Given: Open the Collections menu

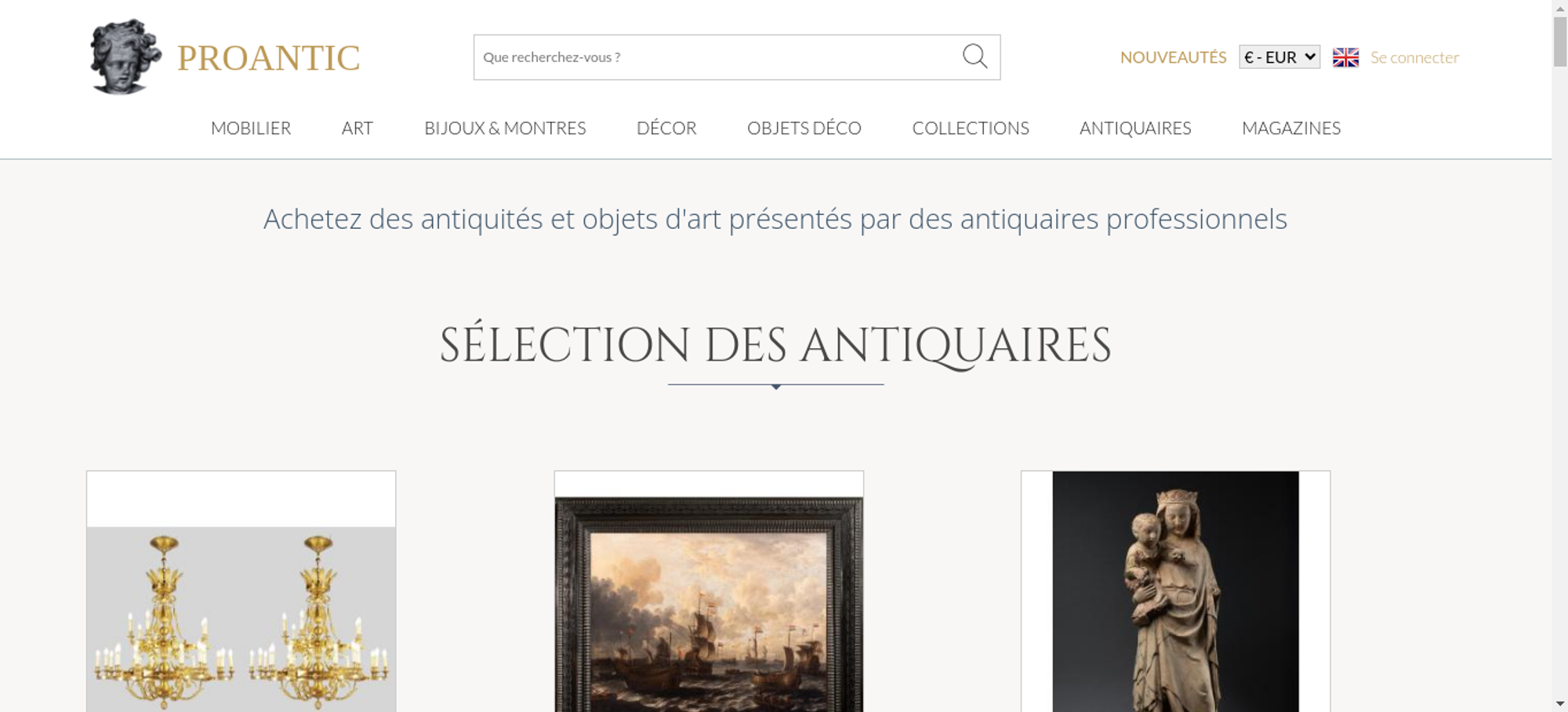Looking at the screenshot, I should (971, 128).
